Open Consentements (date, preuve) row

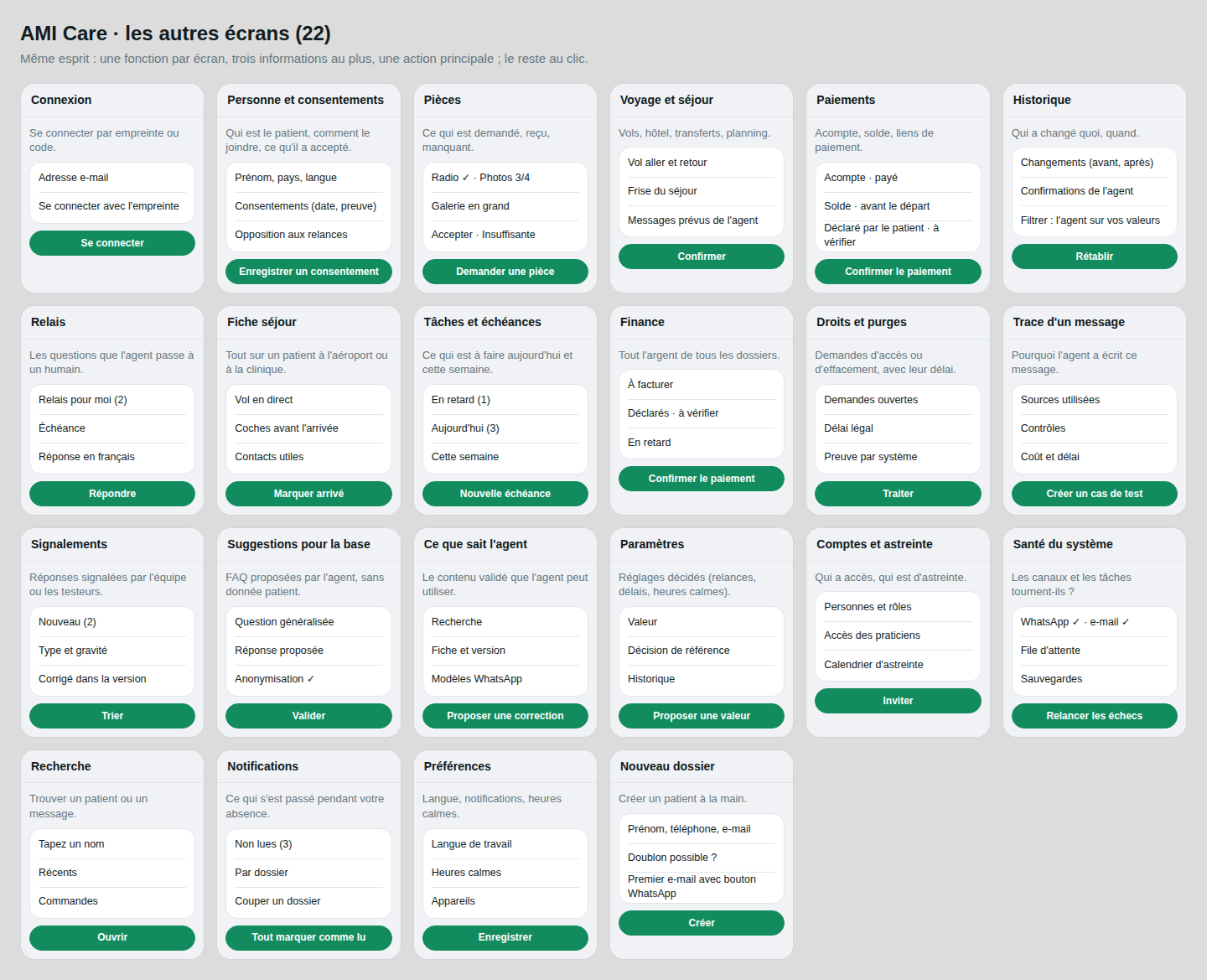coord(308,206)
